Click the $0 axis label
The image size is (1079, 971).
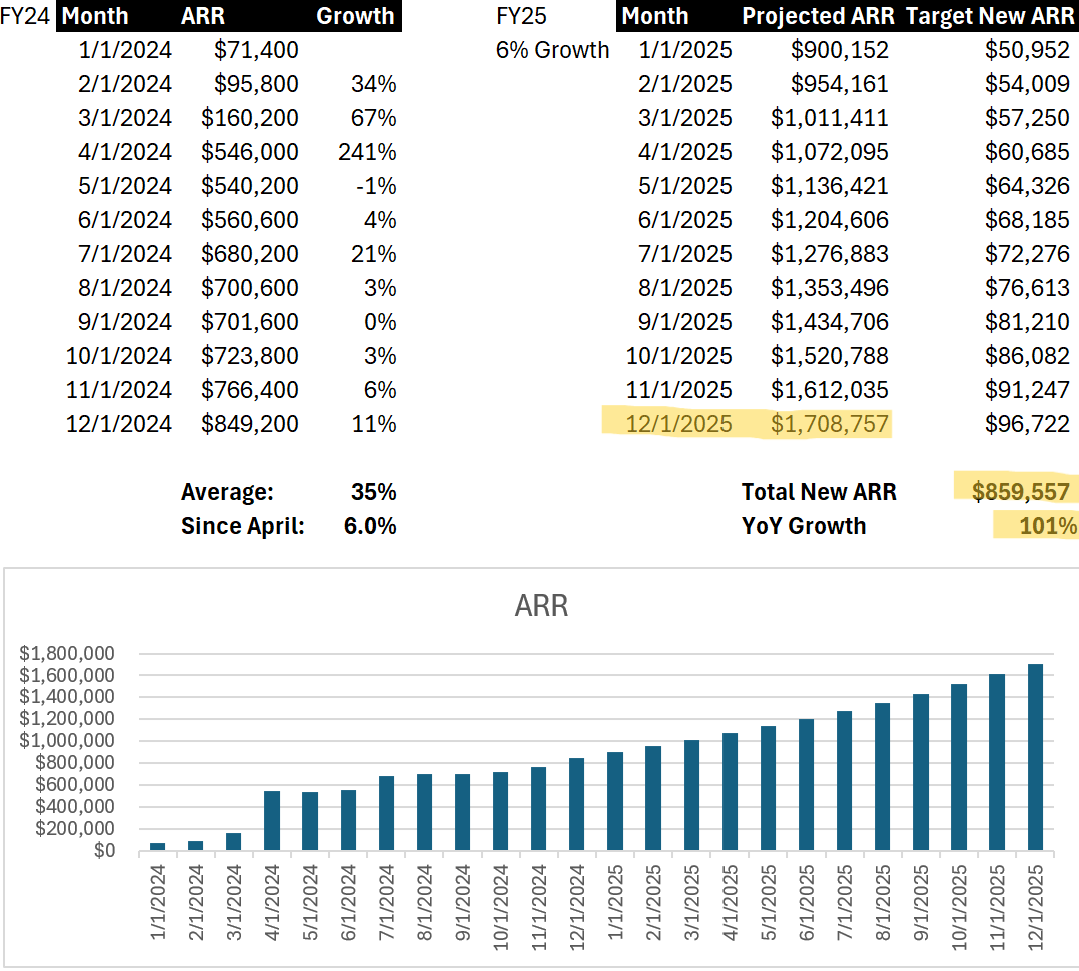pos(105,851)
